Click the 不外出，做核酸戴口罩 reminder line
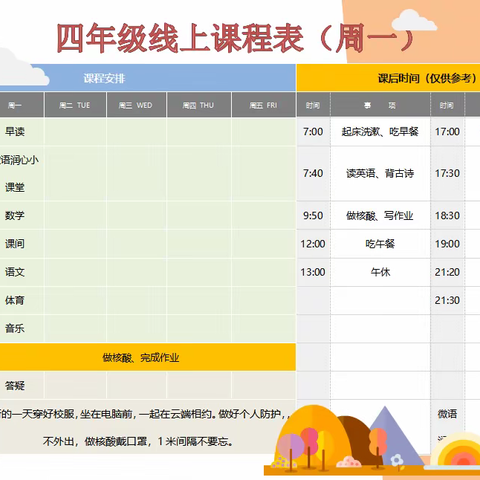 click(138, 441)
